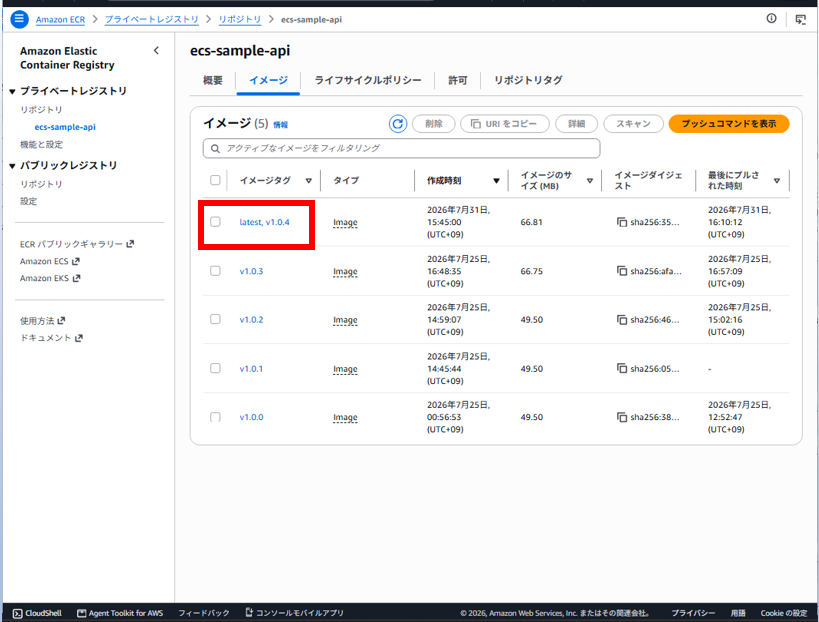Open 機能と設定 in the sidebar
Viewport: 819px width, 622px height.
pos(41,145)
